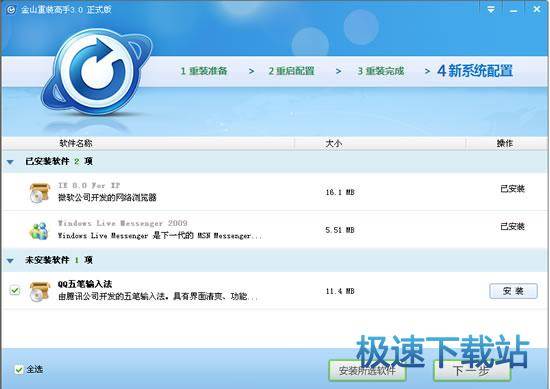Toggle the 全选 checkbox
Screen dimensions: 550x389
click(x=19, y=369)
